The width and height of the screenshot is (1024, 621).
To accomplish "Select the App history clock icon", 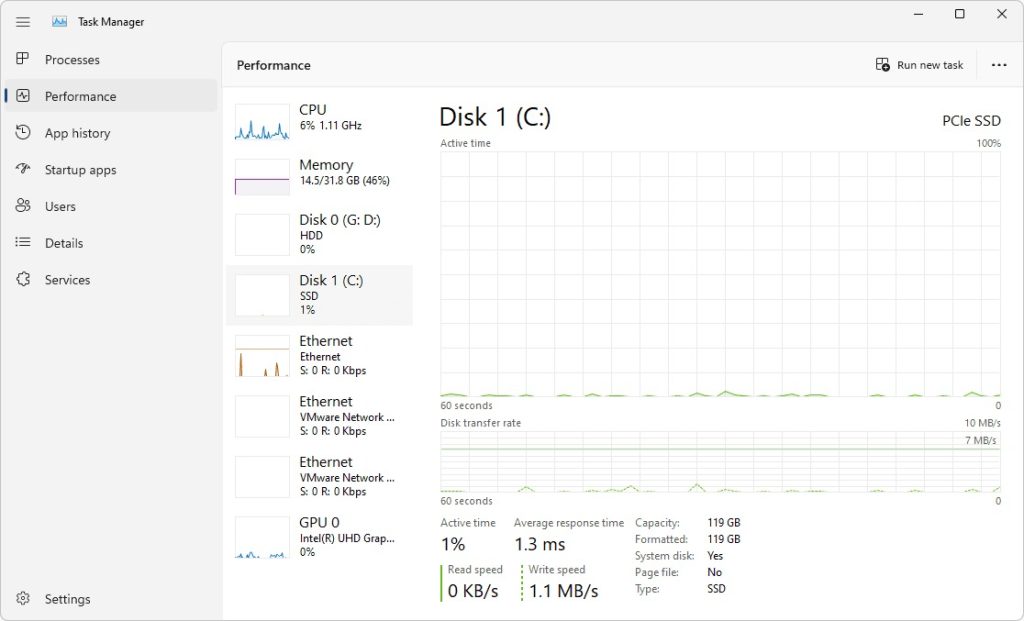I will (23, 133).
